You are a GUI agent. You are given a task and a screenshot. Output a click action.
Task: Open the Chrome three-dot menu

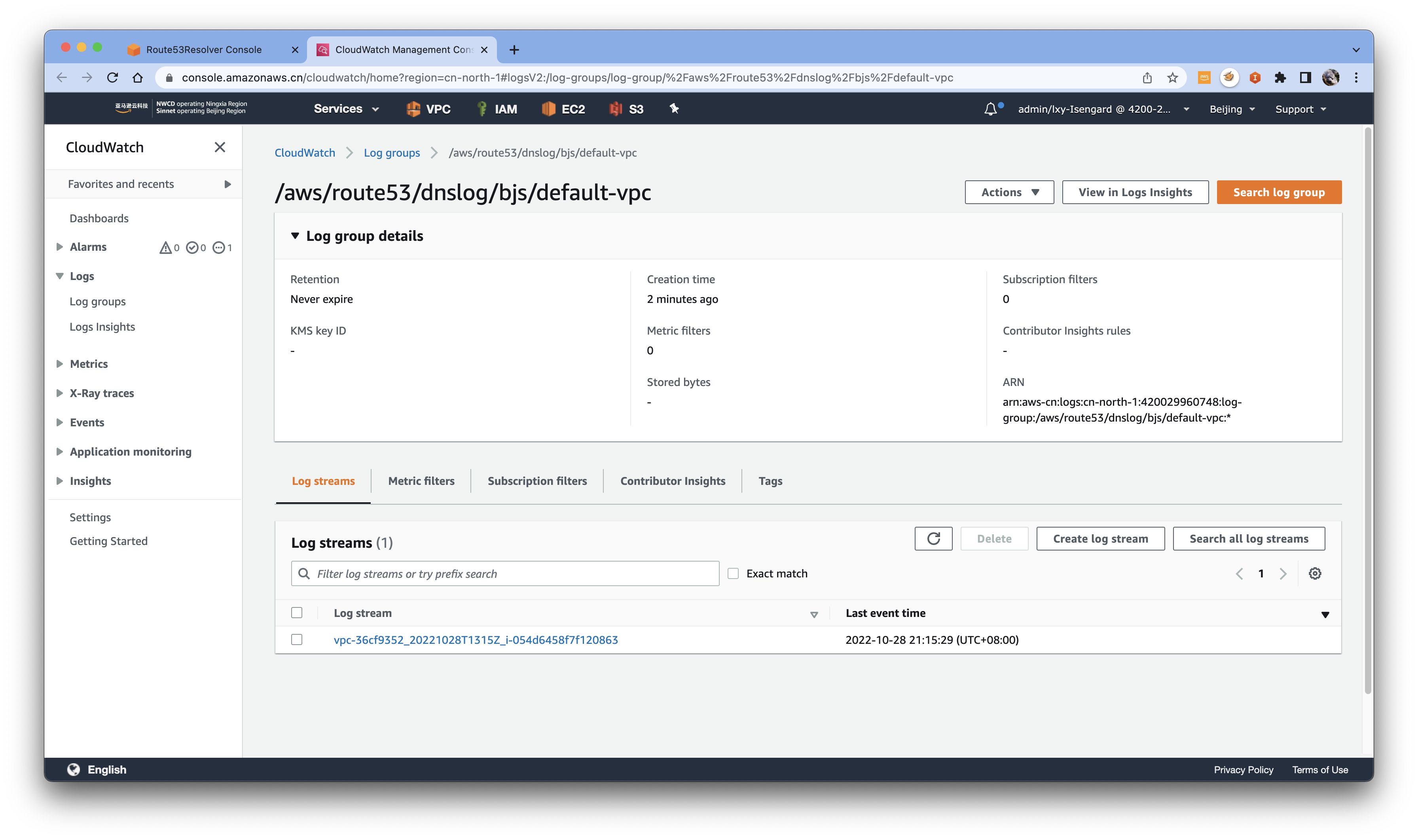coord(1356,78)
